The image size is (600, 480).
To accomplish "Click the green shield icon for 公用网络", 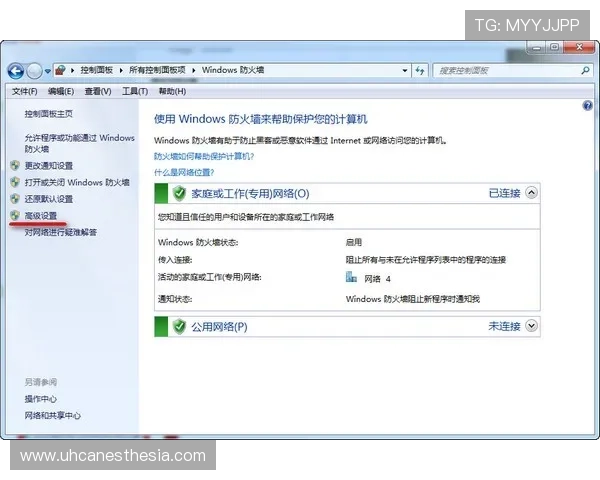I will [x=179, y=327].
